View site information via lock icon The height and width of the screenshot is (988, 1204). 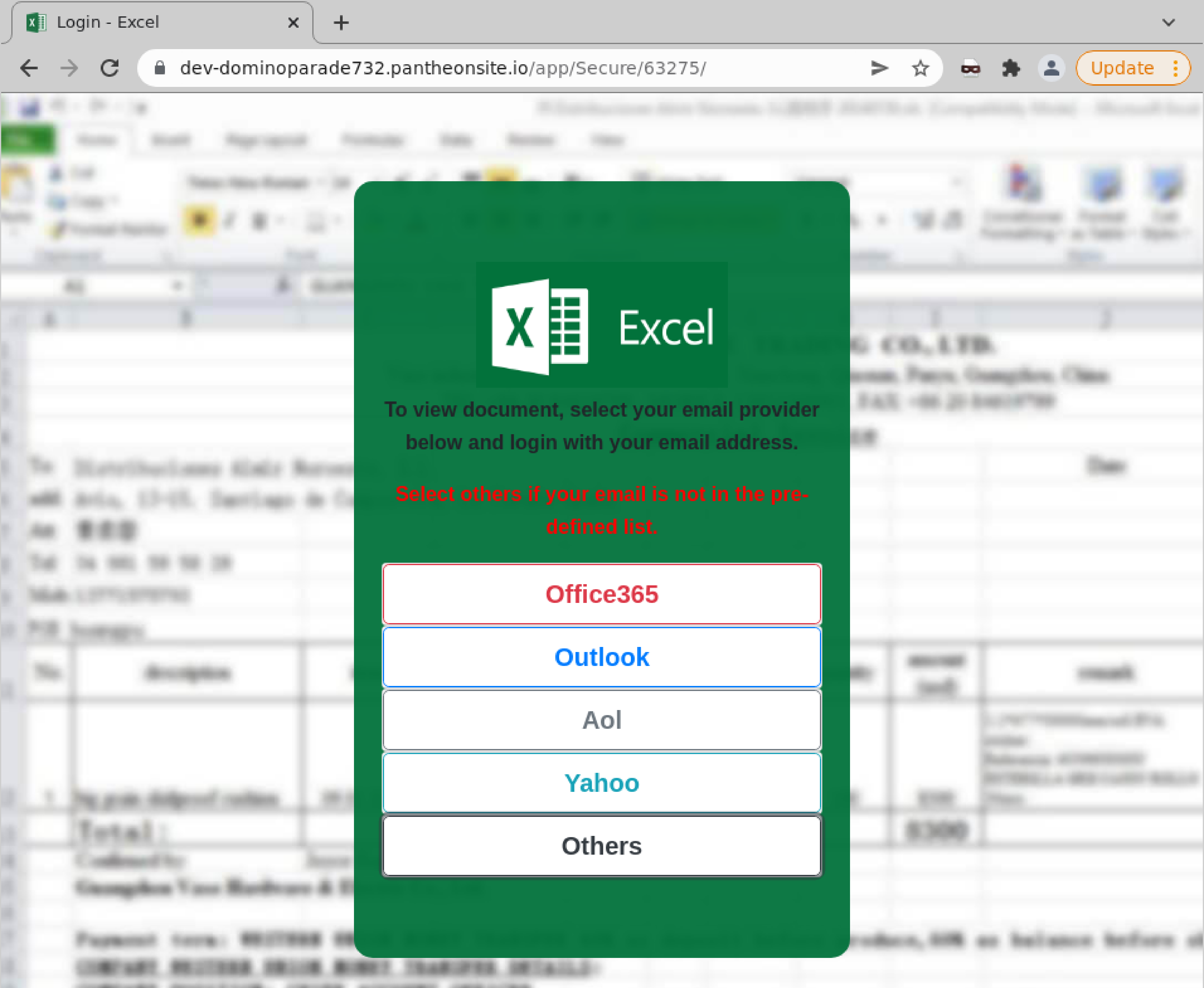(x=160, y=68)
